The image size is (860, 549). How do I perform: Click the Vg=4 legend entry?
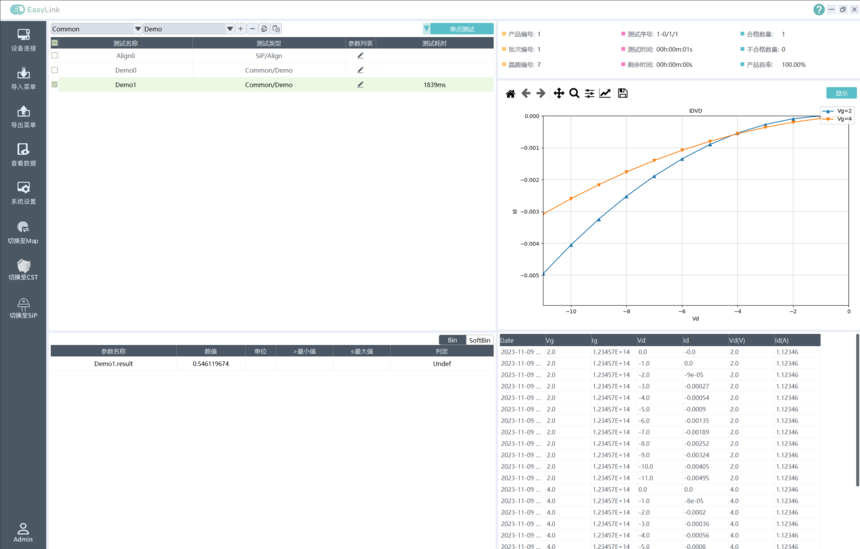[837, 118]
